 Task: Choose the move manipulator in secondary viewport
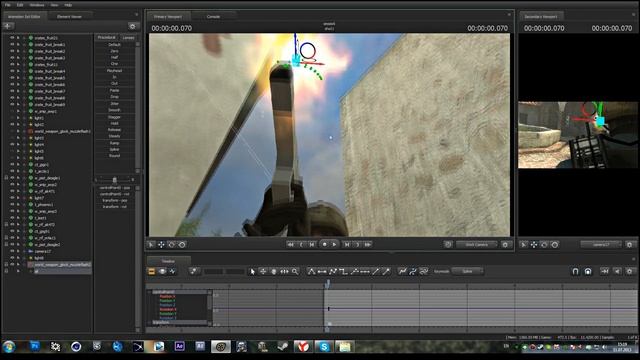click(534, 244)
